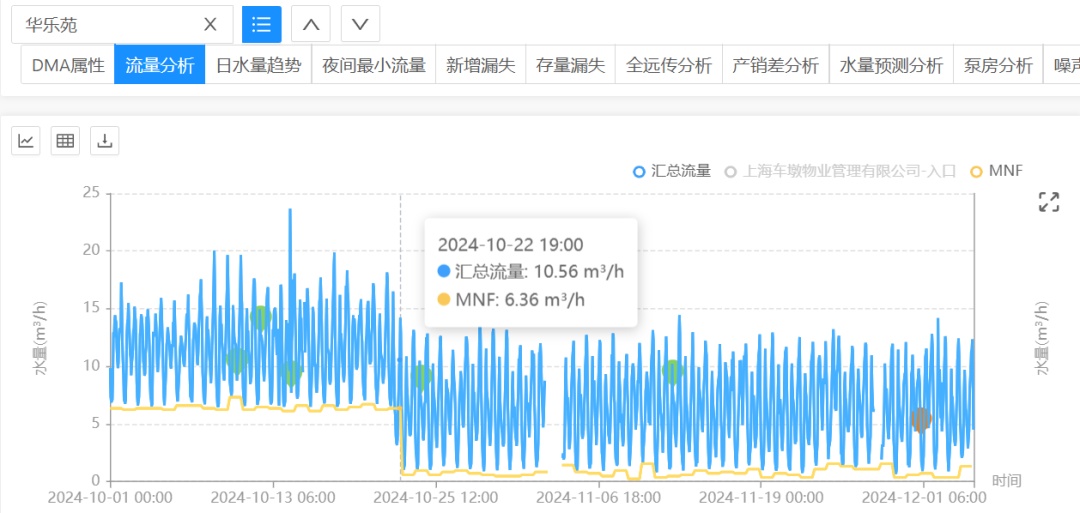Image resolution: width=1080 pixels, height=513 pixels.
Task: Click x-axis label 2024-11-19 00:00
Action: 761,497
